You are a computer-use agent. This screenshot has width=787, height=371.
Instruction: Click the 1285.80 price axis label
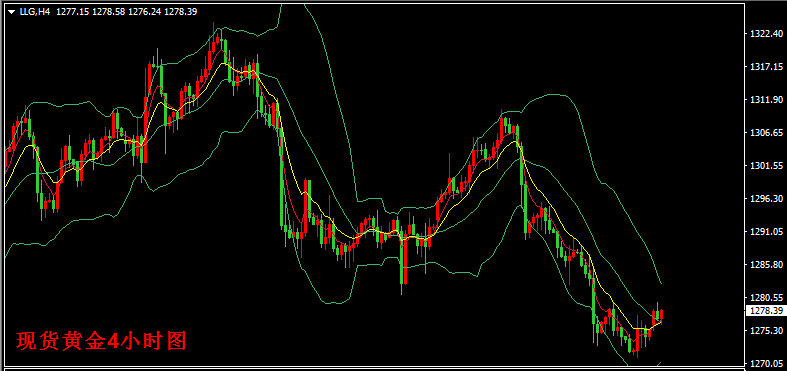[766, 265]
